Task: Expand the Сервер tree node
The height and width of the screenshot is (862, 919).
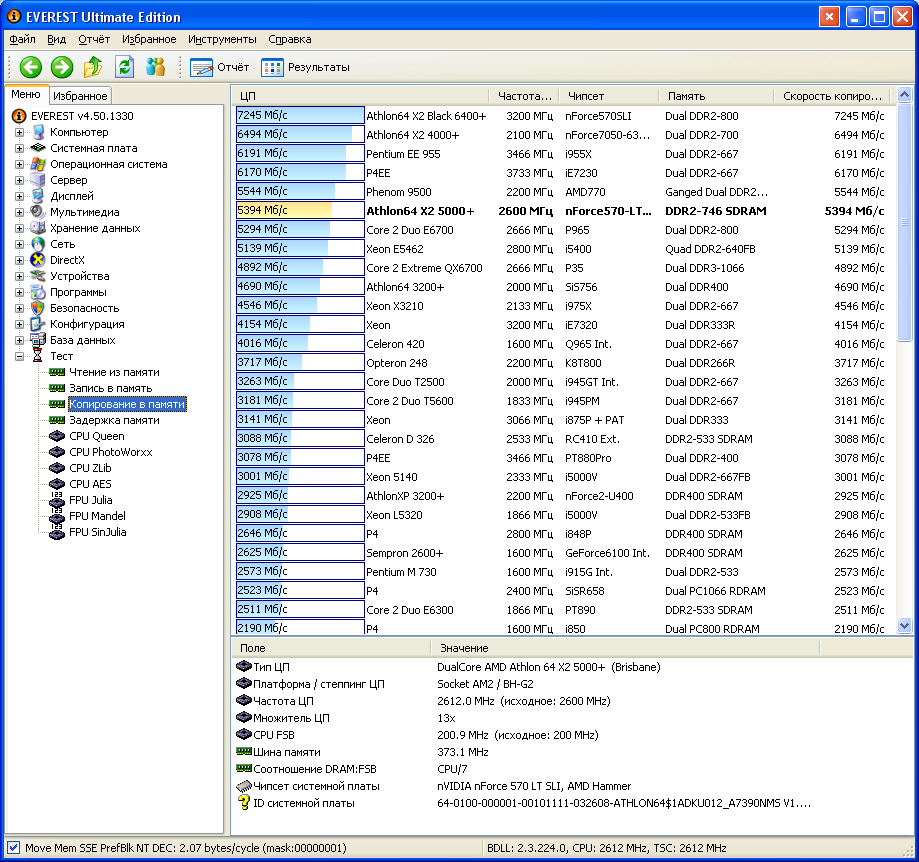Action: pos(19,180)
